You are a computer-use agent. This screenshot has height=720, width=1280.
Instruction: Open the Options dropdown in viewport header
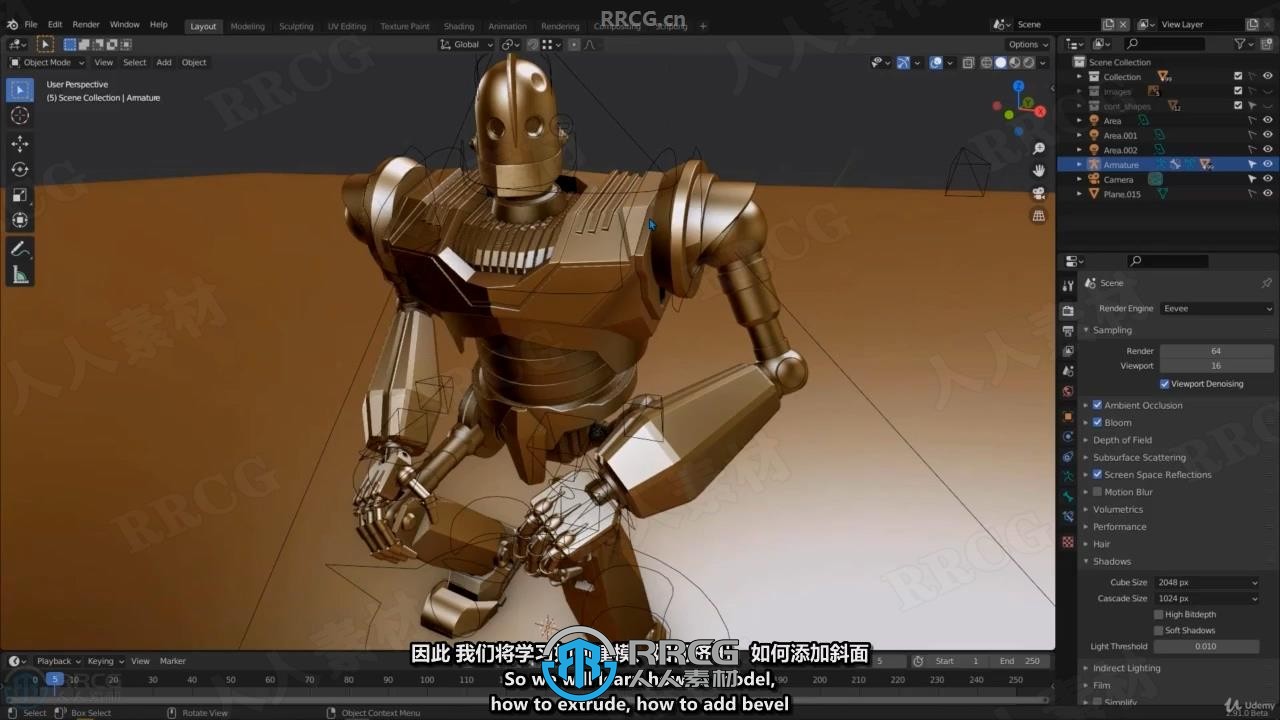(1028, 44)
